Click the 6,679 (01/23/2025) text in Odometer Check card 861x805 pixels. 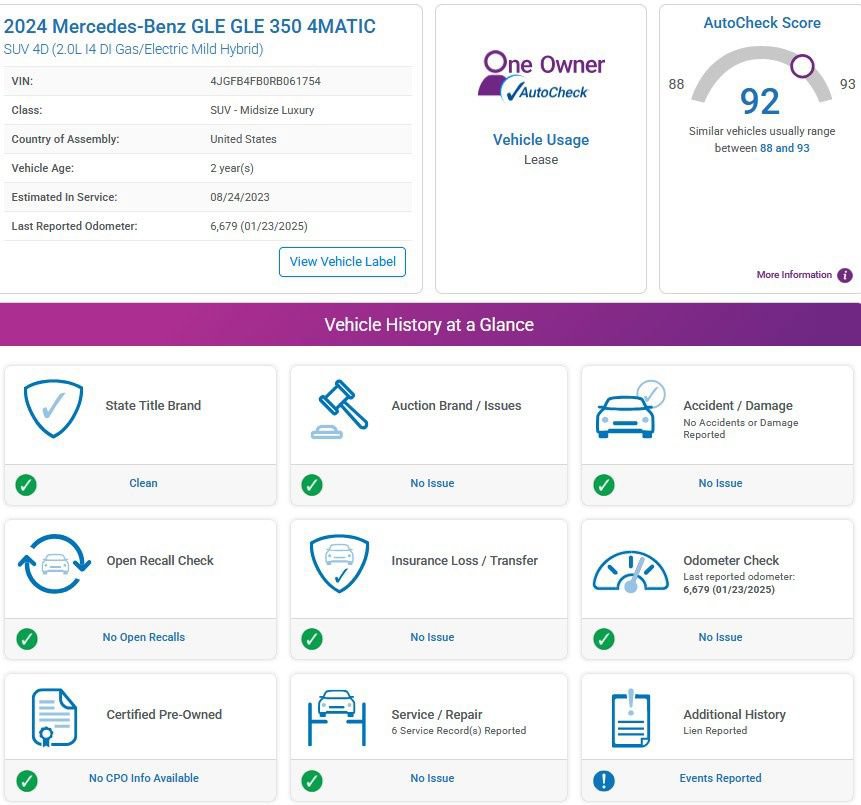[x=729, y=589]
